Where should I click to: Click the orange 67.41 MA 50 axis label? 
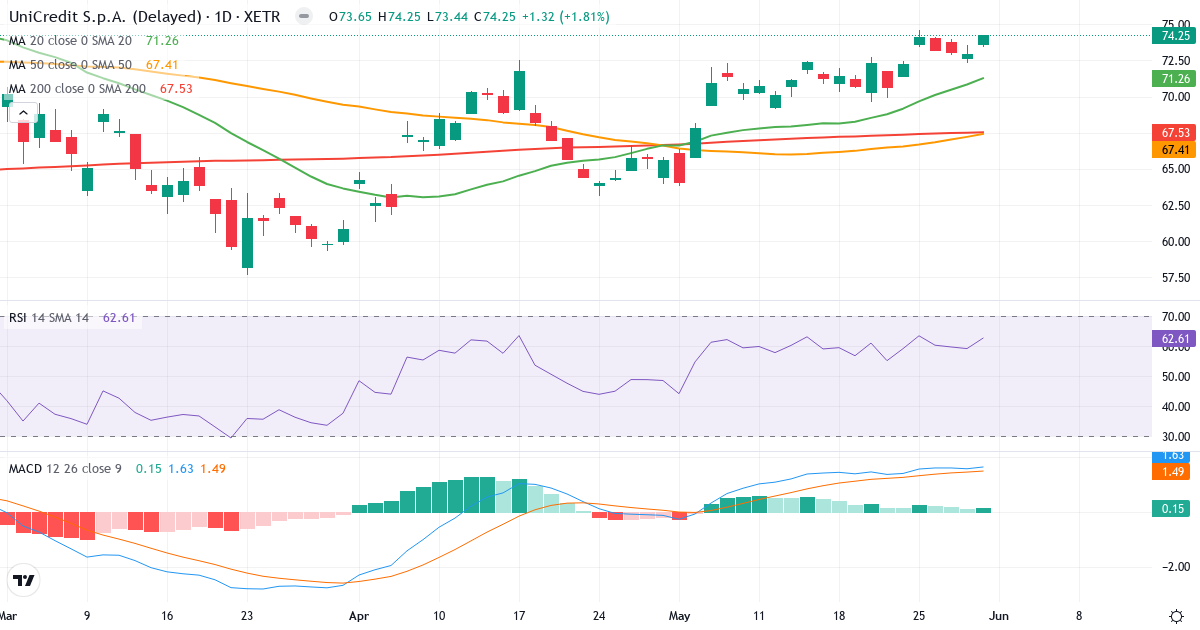pos(1174,150)
